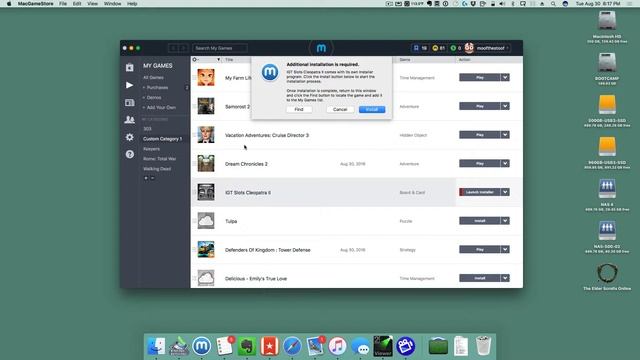Image resolution: width=640 pixels, height=360 pixels.
Task: Open Evernote from the dock
Action: 247,346
